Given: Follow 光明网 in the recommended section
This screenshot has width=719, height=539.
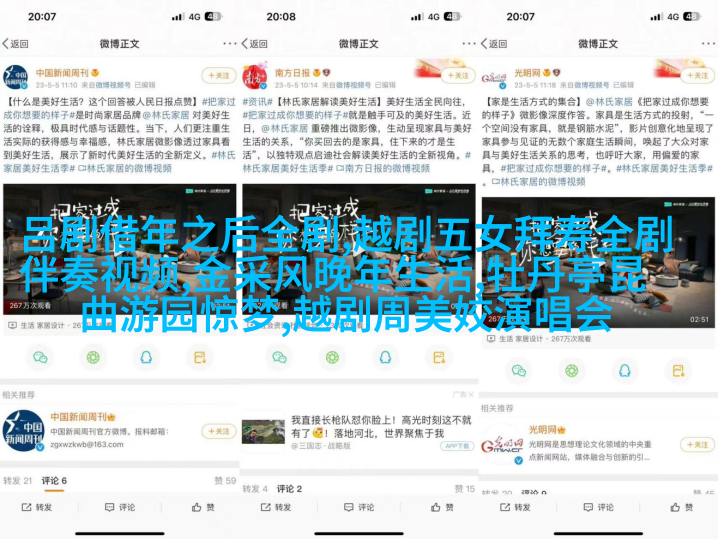Looking at the screenshot, I should 697,444.
